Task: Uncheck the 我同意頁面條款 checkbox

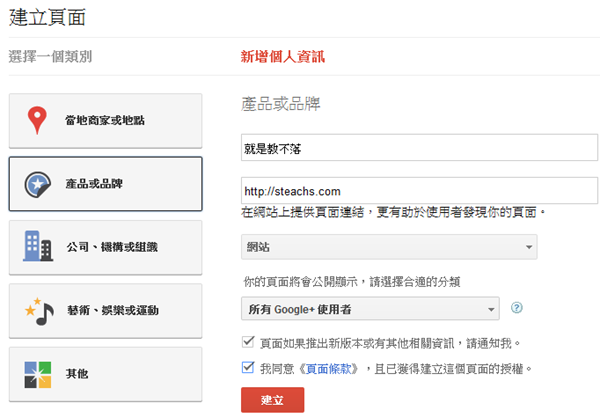Action: click(x=248, y=368)
